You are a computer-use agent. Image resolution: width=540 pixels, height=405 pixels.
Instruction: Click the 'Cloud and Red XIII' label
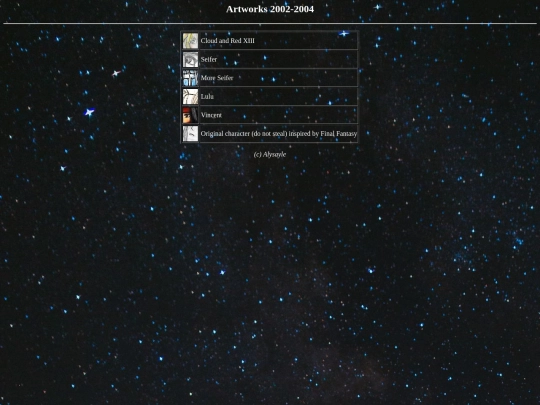[228, 41]
